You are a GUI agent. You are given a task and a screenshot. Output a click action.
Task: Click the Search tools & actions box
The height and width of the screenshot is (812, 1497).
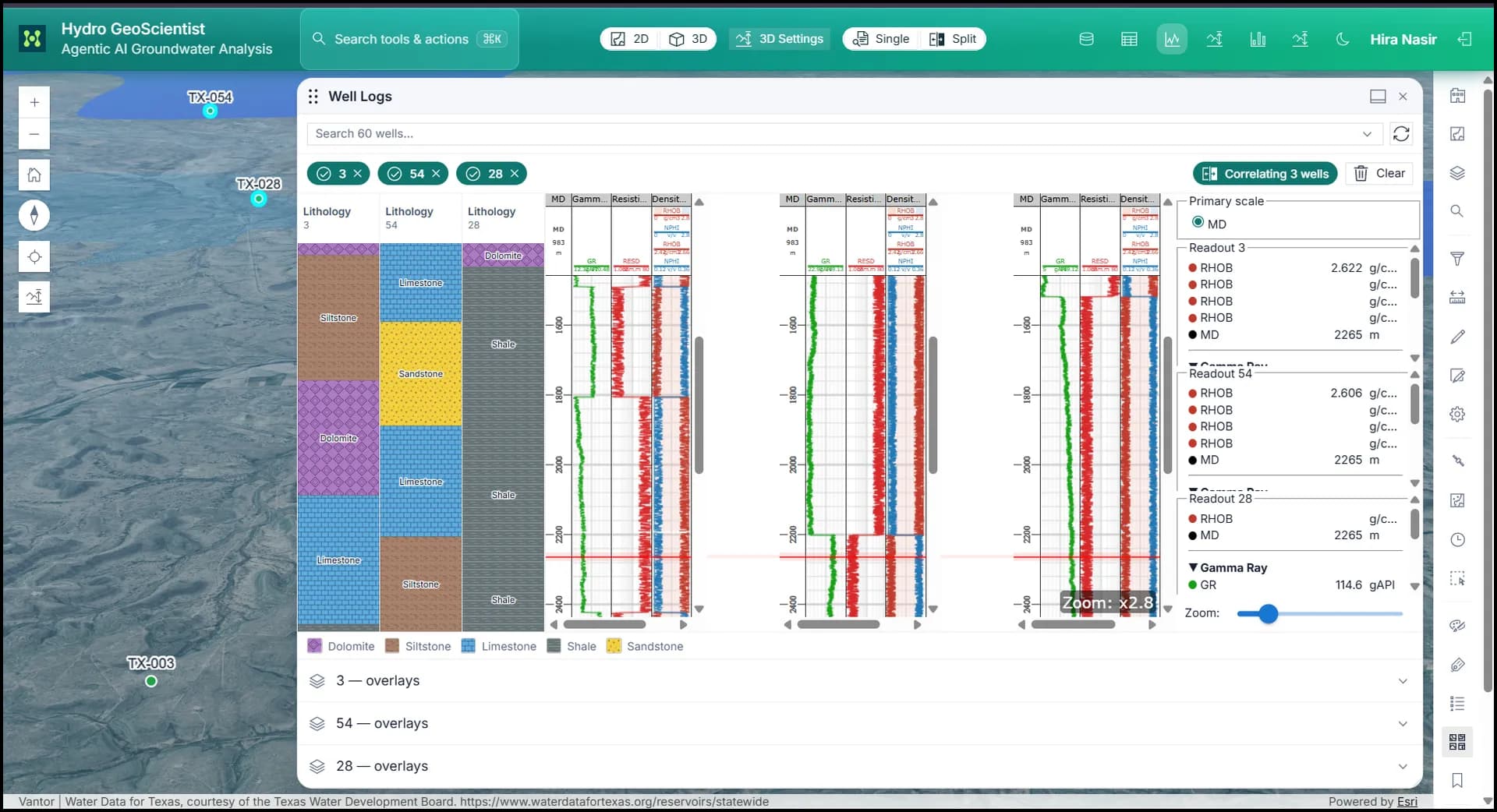tap(409, 39)
